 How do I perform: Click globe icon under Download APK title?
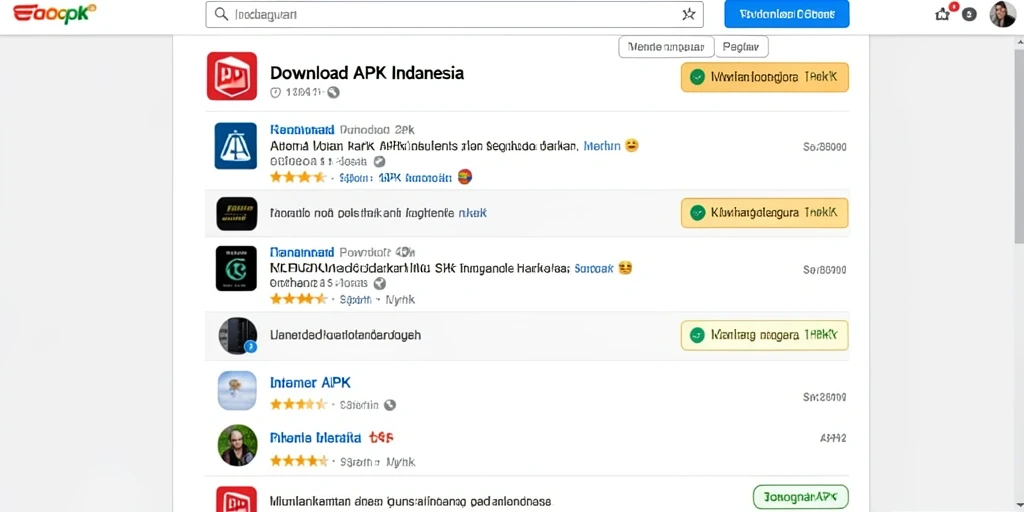click(333, 92)
